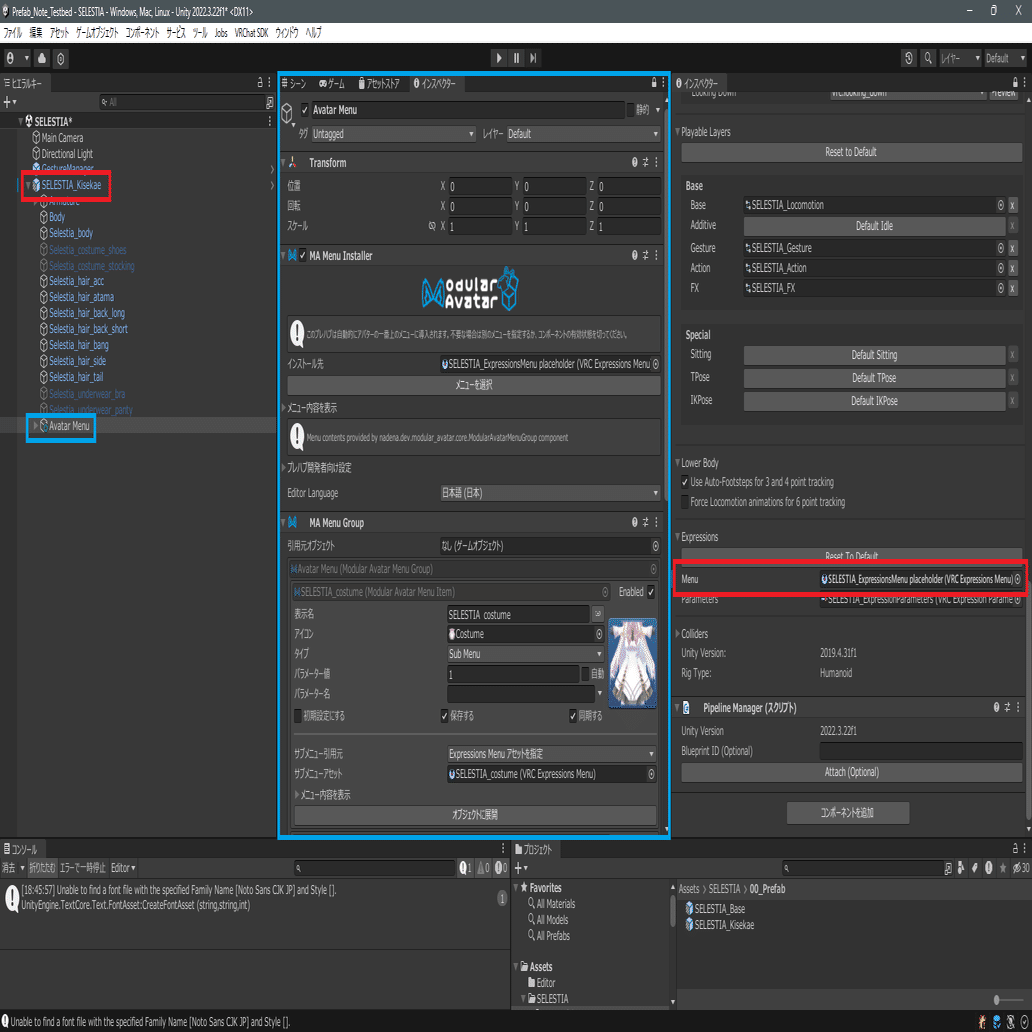The width and height of the screenshot is (1032, 1032).
Task: Toggle the Scale constrained proportions link icon
Action: tap(432, 226)
